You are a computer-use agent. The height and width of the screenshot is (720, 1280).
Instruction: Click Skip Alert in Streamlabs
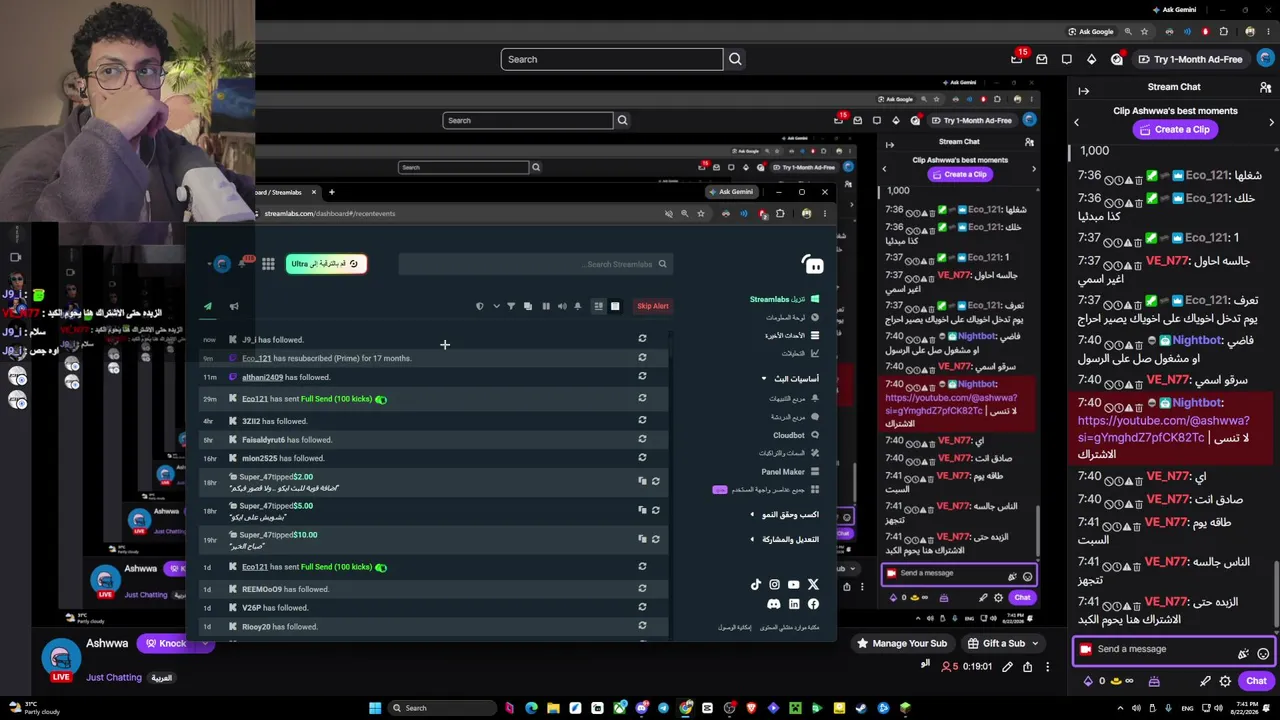pos(652,306)
